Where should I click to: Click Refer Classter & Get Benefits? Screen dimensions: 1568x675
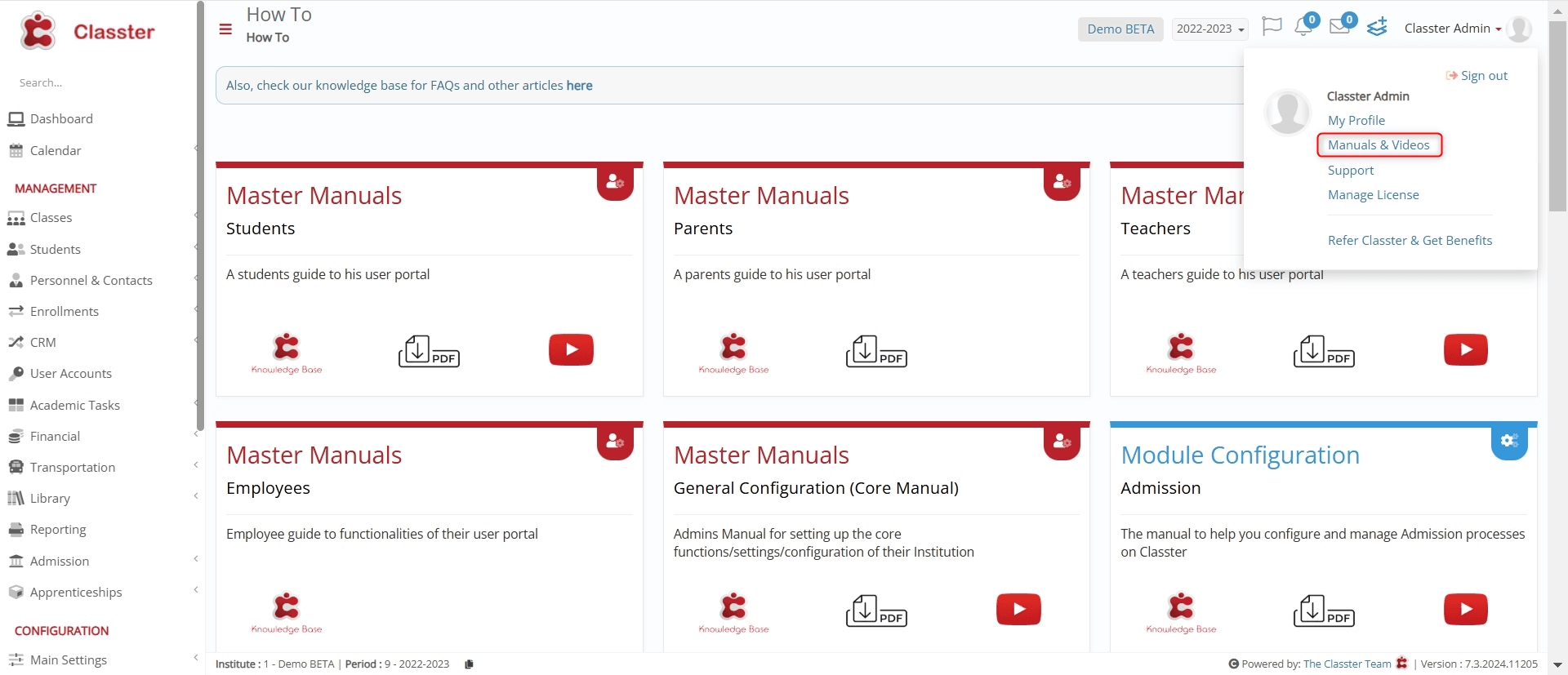(1410, 240)
